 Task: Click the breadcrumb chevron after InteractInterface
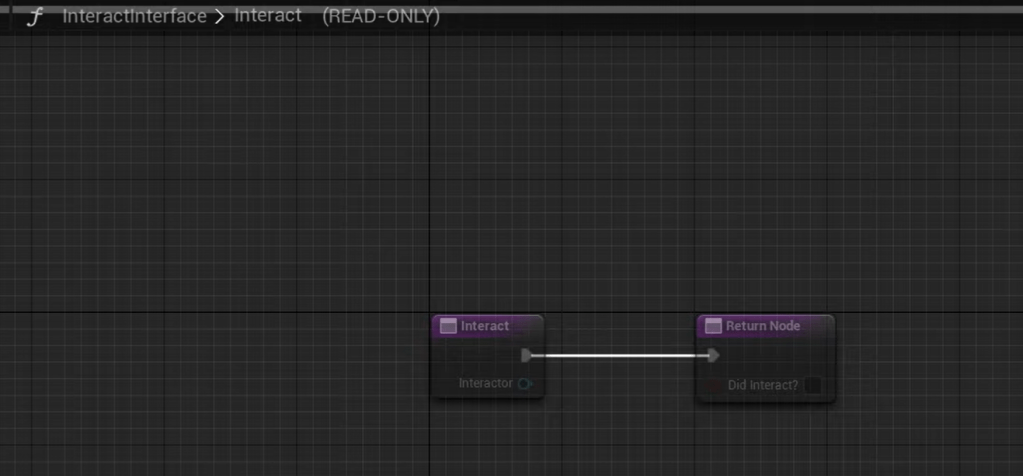pos(220,18)
